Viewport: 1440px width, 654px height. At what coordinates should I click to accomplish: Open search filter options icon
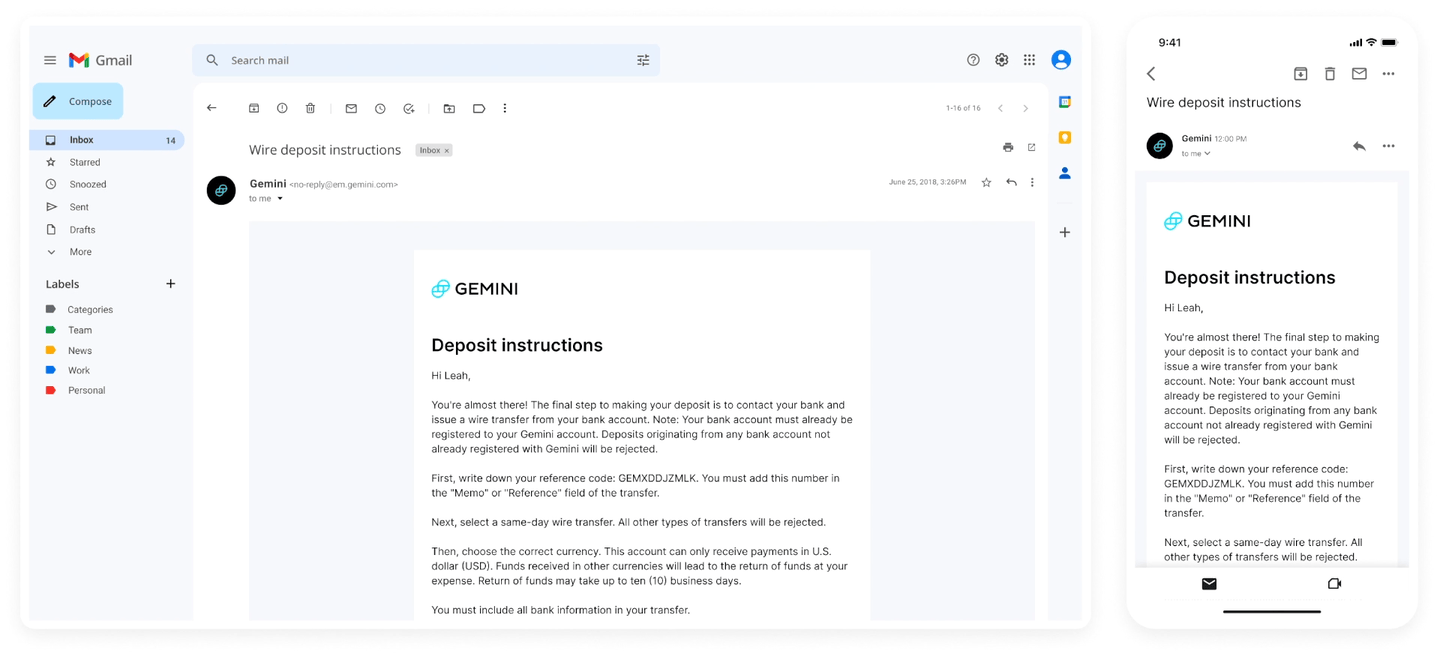pos(643,60)
